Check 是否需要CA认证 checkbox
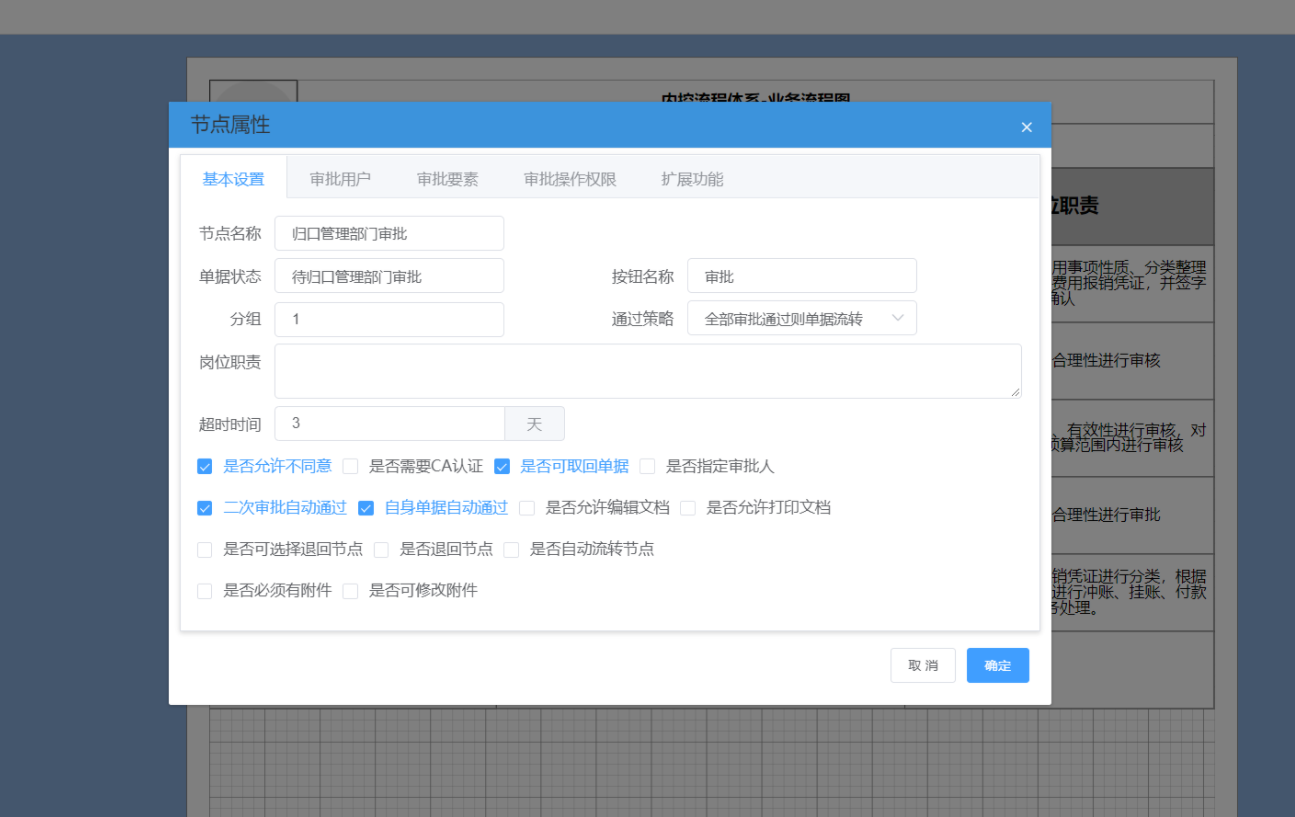Screen dimensions: 1295x817 pyautogui.click(x=350, y=466)
